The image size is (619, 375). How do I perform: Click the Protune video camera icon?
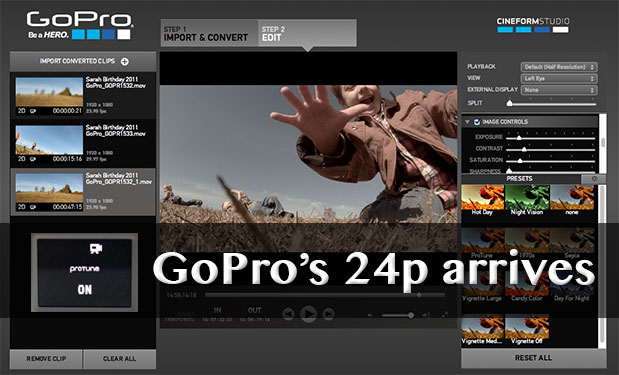[x=96, y=248]
